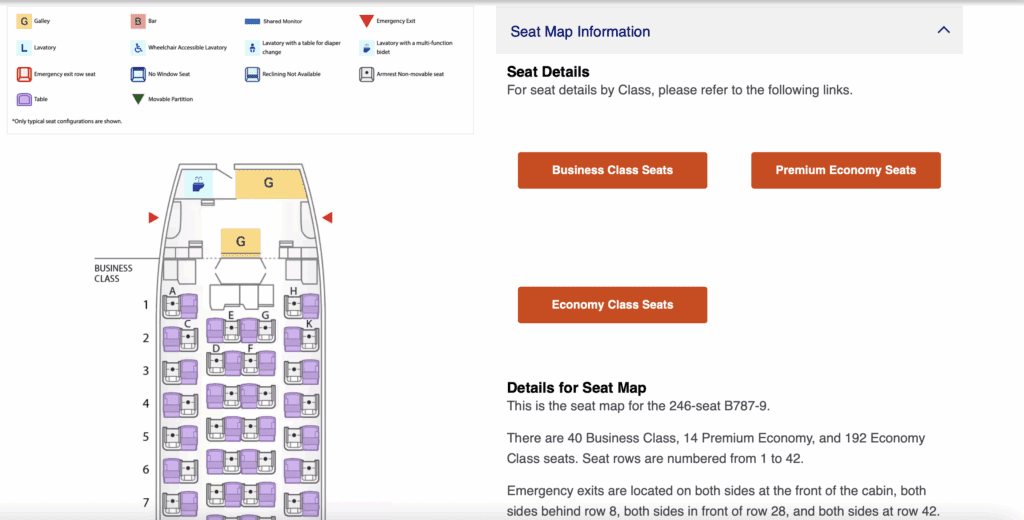1024x520 pixels.
Task: Click the bidet lavatory on the seat map
Action: pyautogui.click(x=198, y=185)
